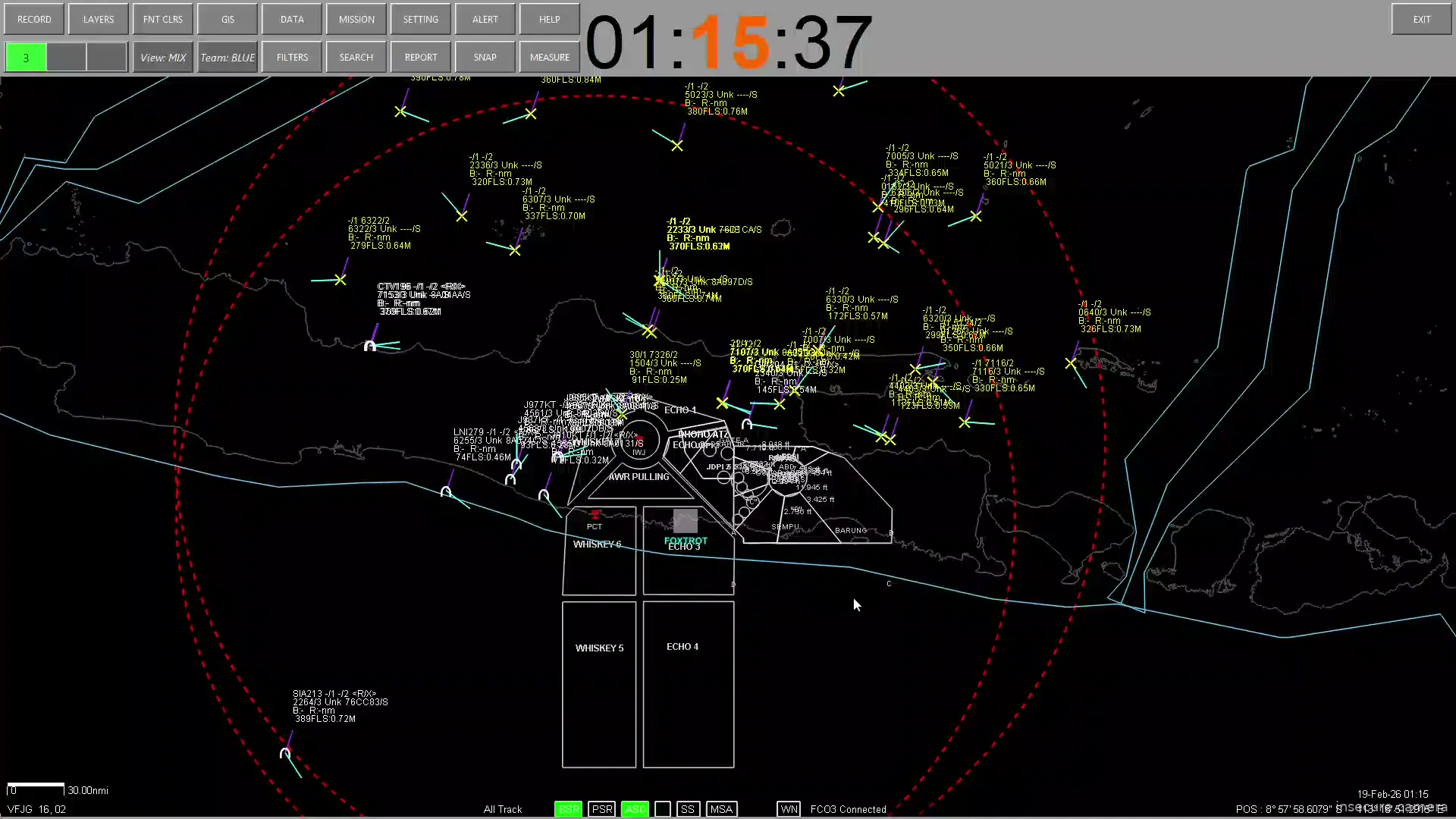
Task: Toggle the SSR track filter
Action: [x=568, y=809]
